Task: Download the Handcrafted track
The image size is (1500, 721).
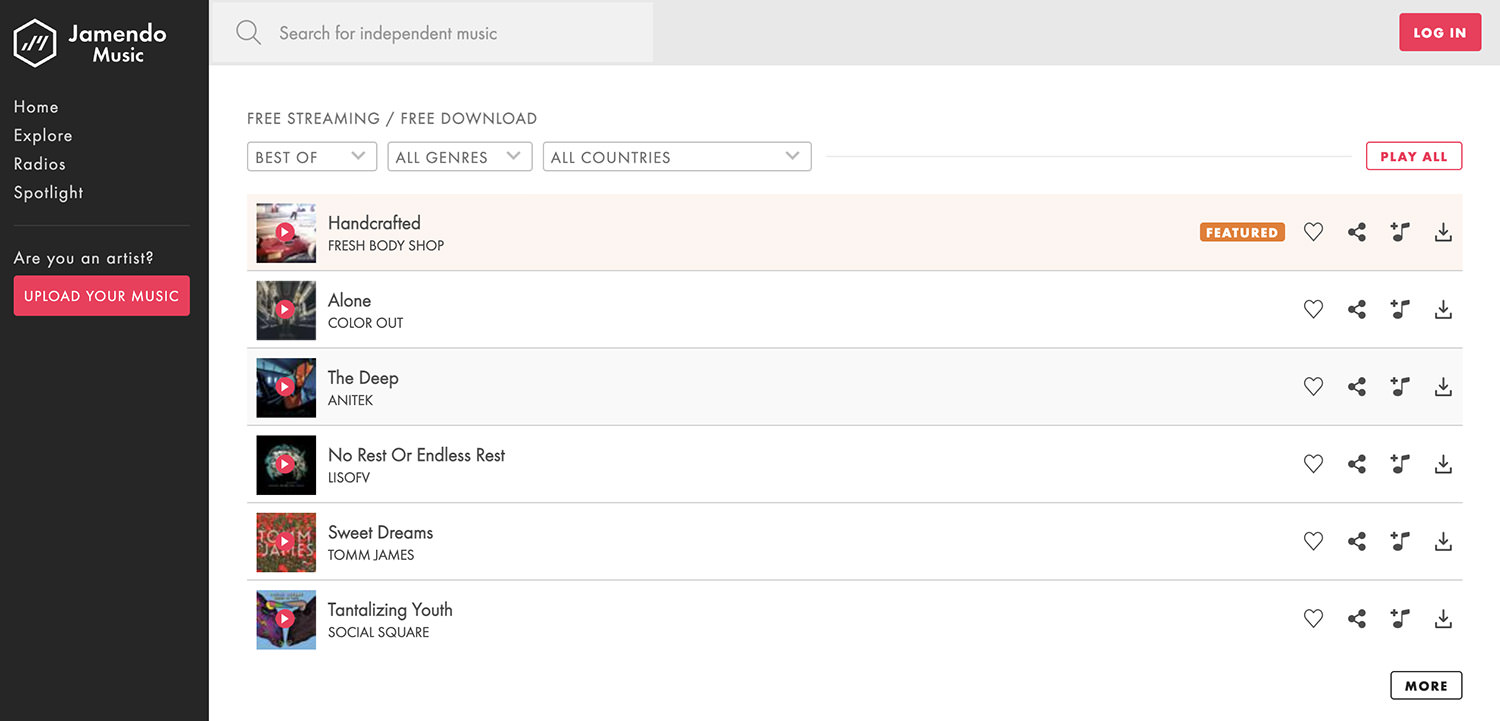Action: coord(1443,232)
